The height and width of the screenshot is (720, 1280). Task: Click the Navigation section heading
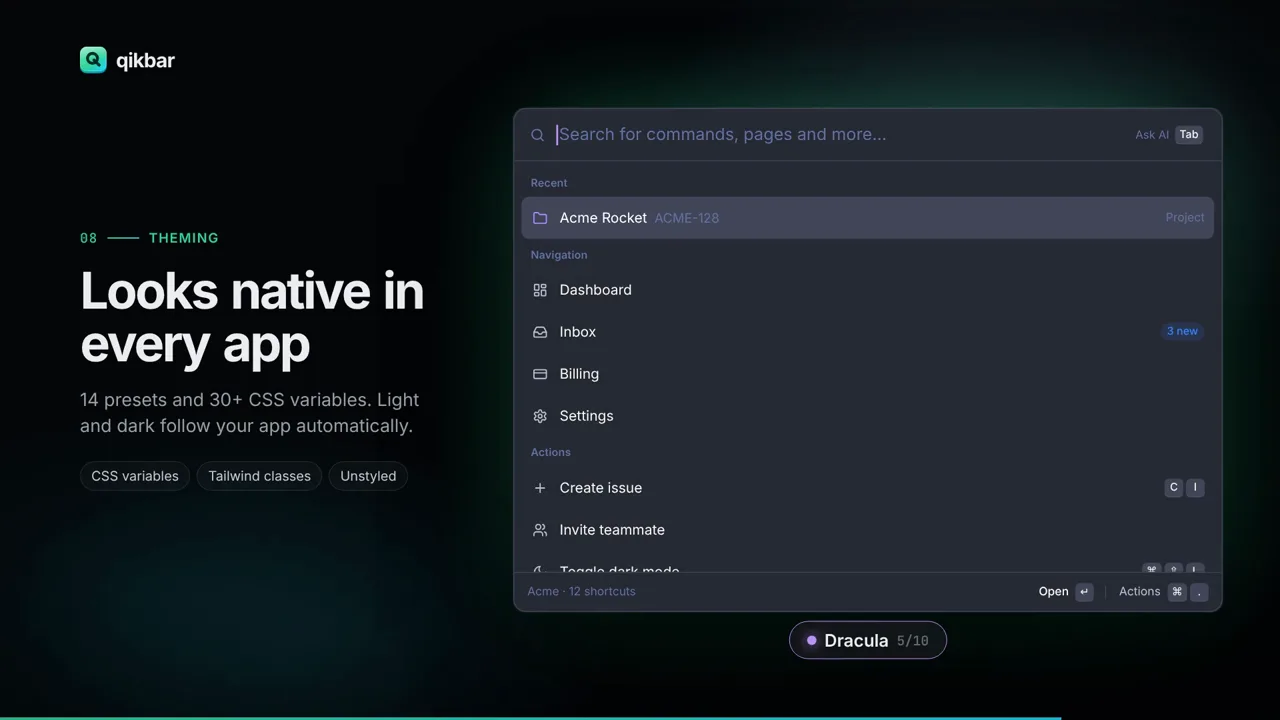point(559,255)
